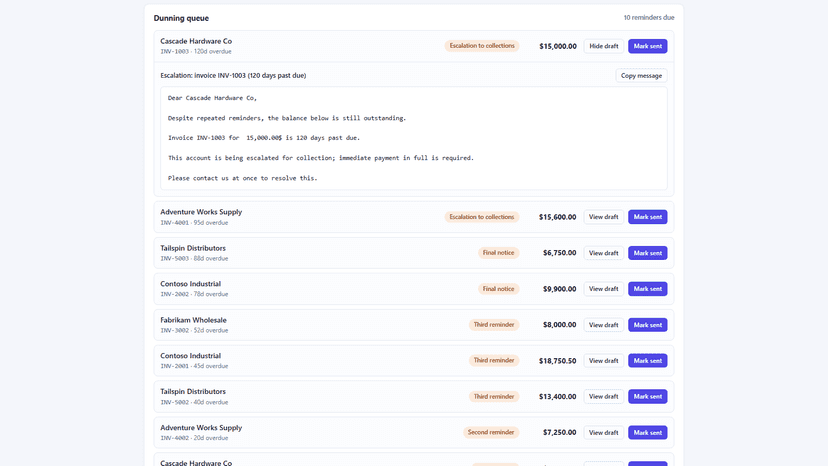
Task: Click Third reminder badge for INV-5002
Action: click(494, 397)
